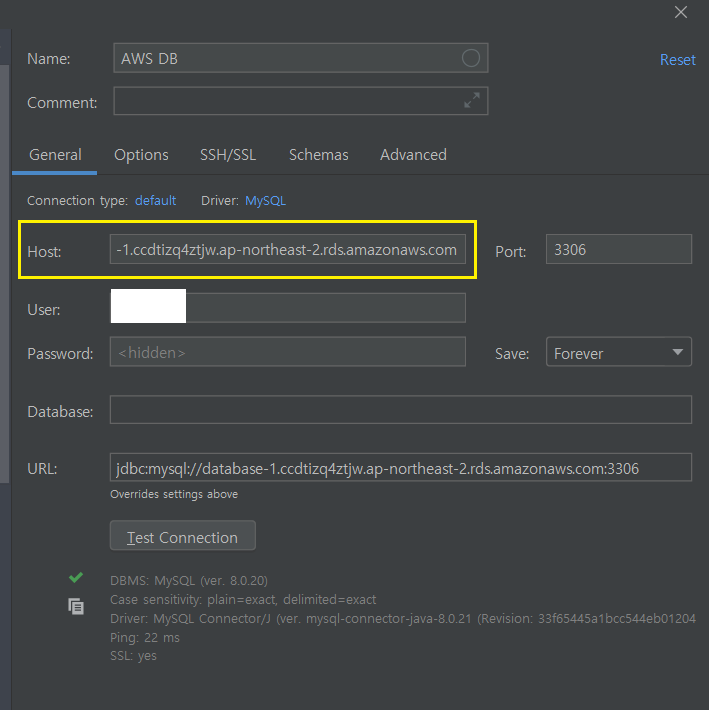Copy connection test result to clipboard
Image resolution: width=709 pixels, height=710 pixels.
coord(76,606)
